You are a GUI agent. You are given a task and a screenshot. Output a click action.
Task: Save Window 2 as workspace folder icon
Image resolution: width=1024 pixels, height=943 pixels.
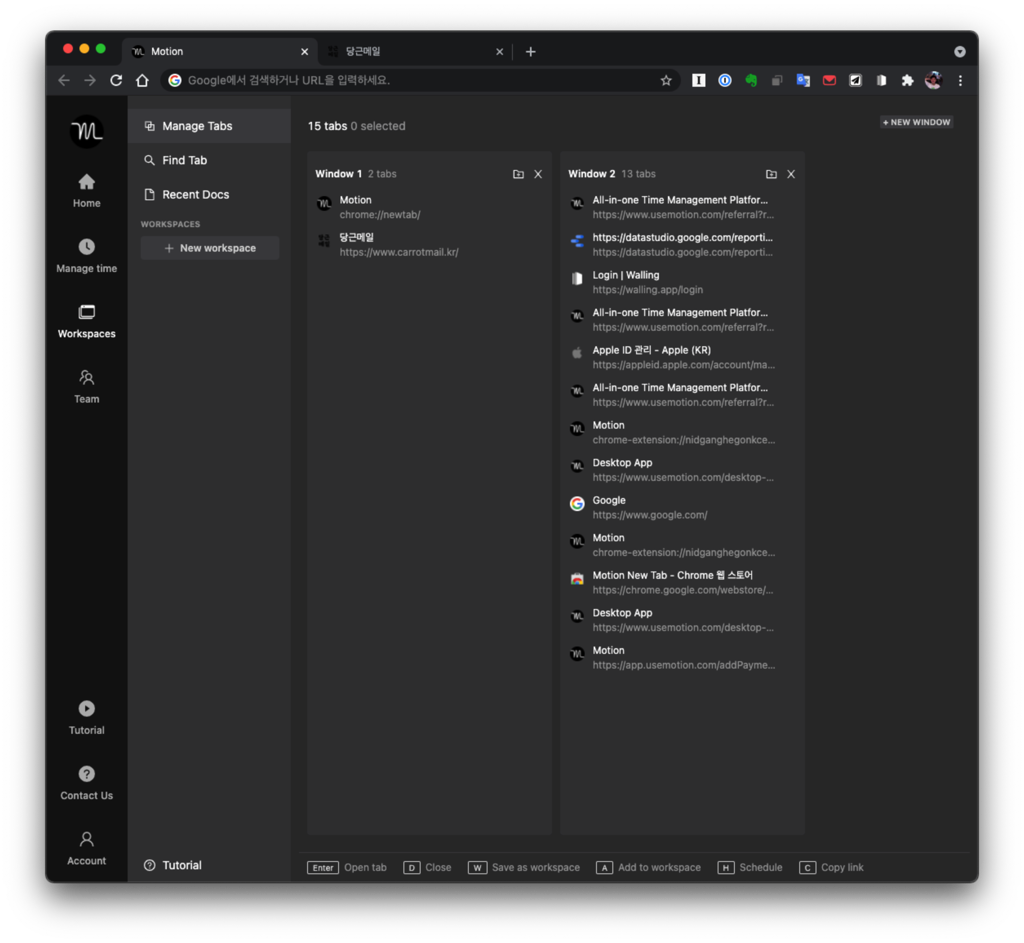[x=771, y=174]
